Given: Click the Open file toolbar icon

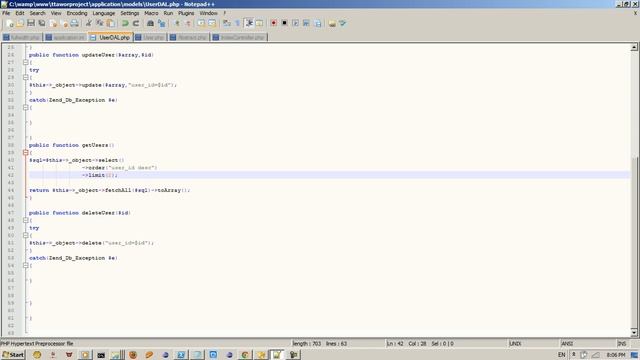Looking at the screenshot, I should pos(20,23).
